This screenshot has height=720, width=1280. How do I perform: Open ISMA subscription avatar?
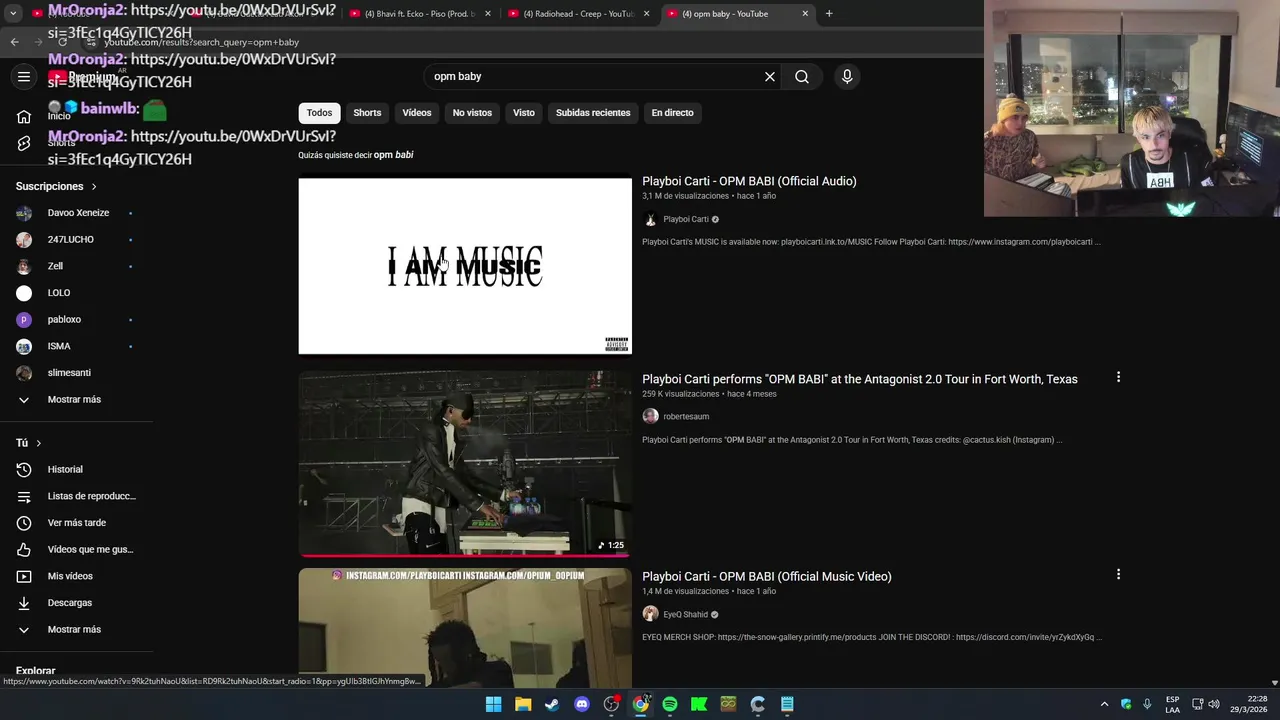pos(24,346)
